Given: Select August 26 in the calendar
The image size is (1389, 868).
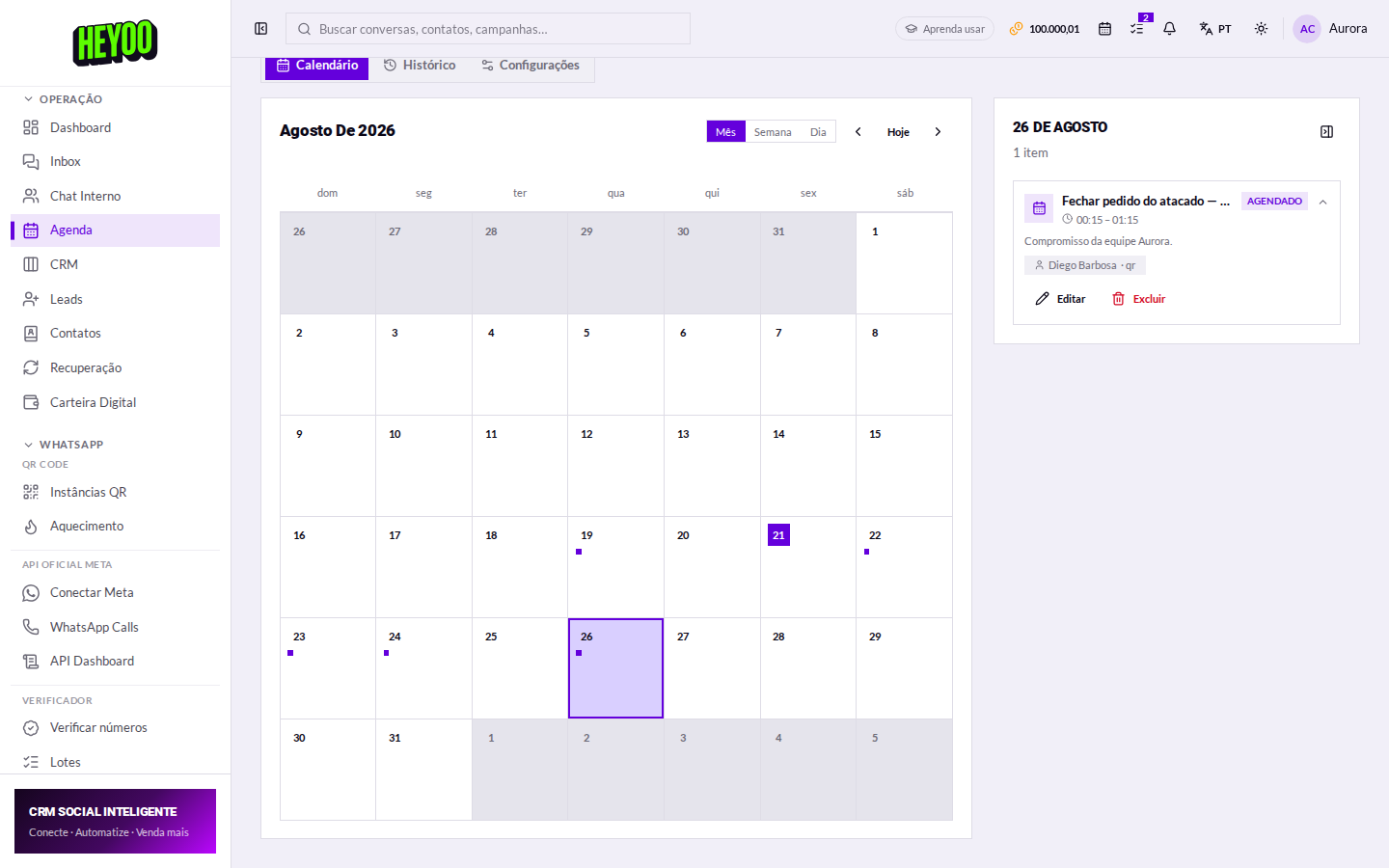Looking at the screenshot, I should pos(616,668).
